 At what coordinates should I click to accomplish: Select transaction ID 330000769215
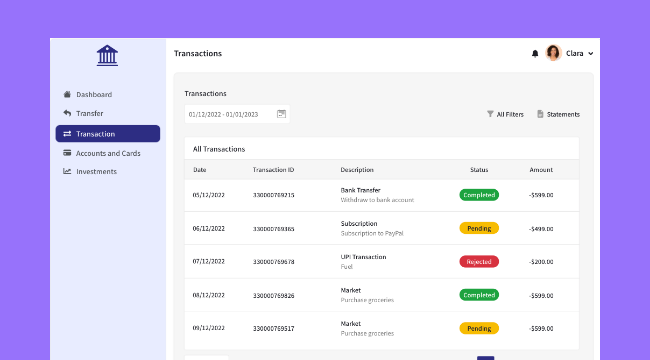point(274,195)
